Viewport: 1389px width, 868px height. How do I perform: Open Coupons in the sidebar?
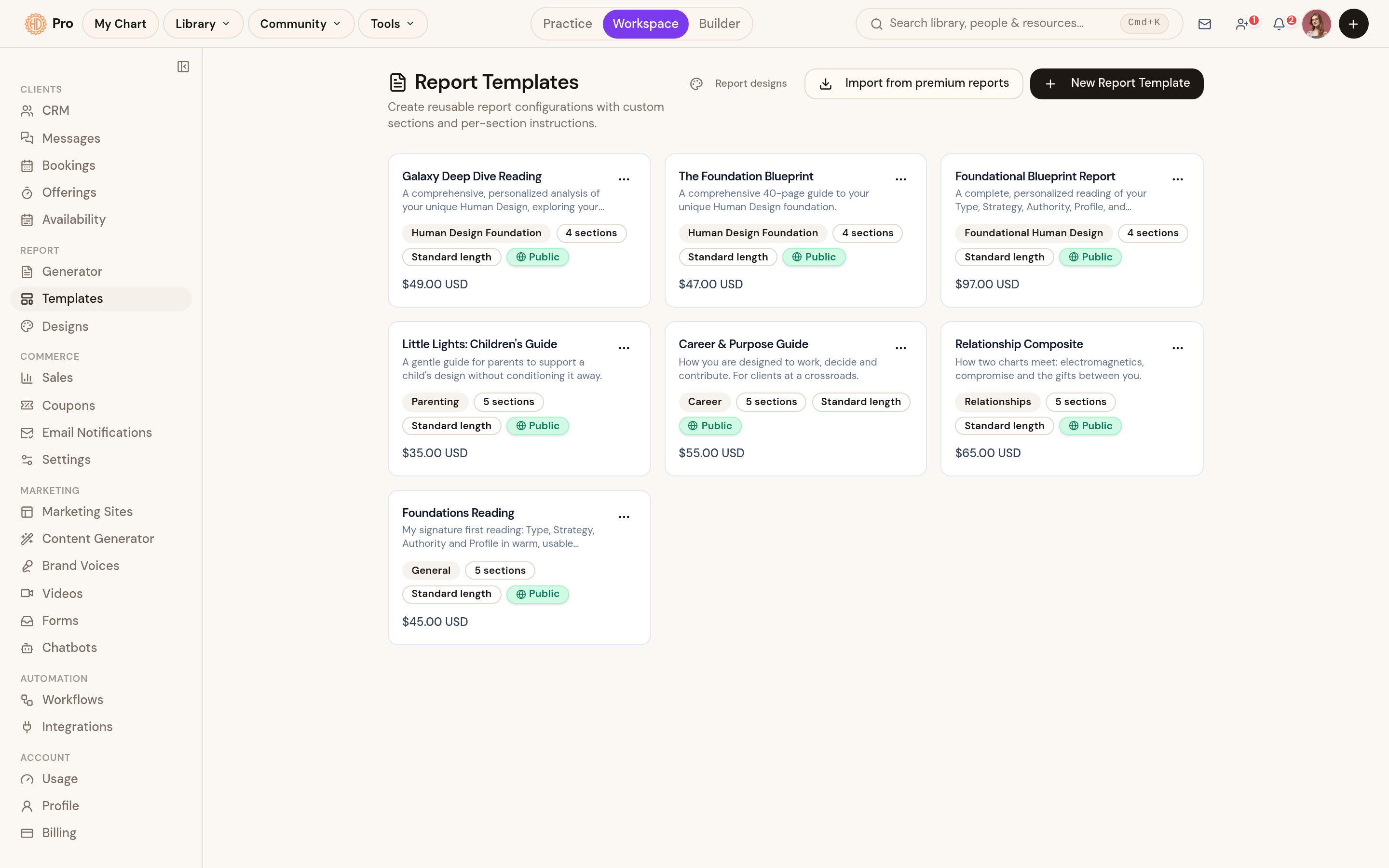(x=101, y=405)
